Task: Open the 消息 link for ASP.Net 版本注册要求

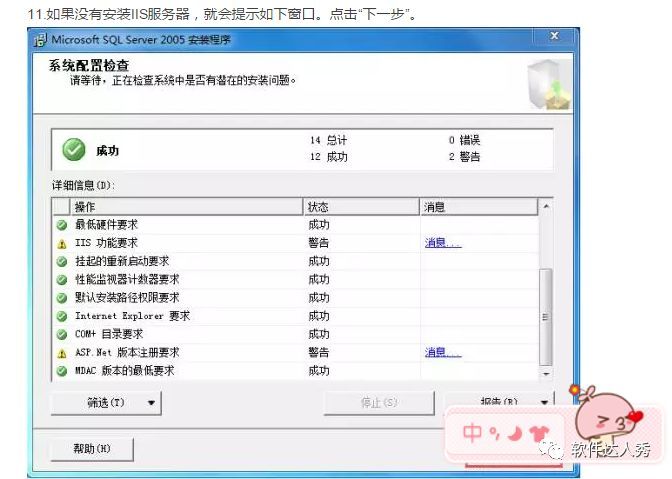Action: pos(443,353)
